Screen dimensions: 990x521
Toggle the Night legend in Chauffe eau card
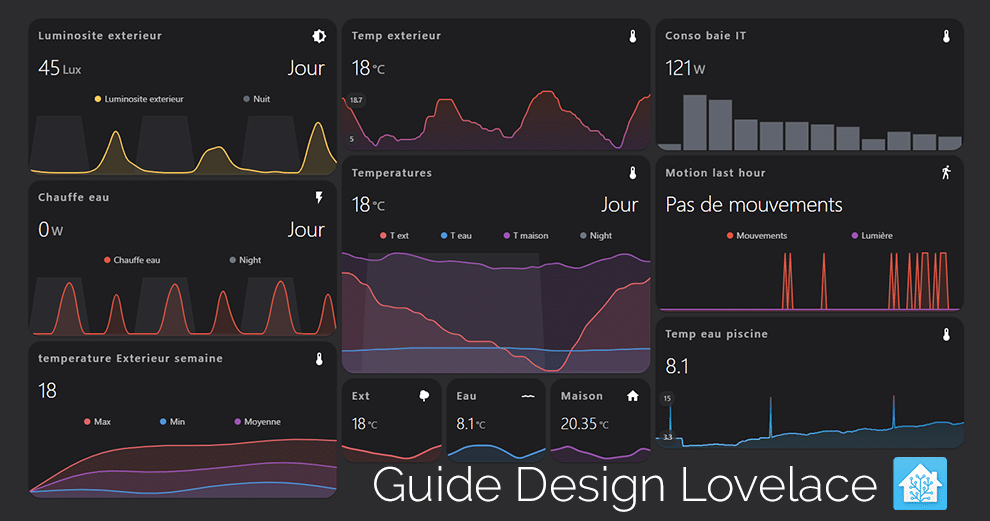pyautogui.click(x=245, y=260)
